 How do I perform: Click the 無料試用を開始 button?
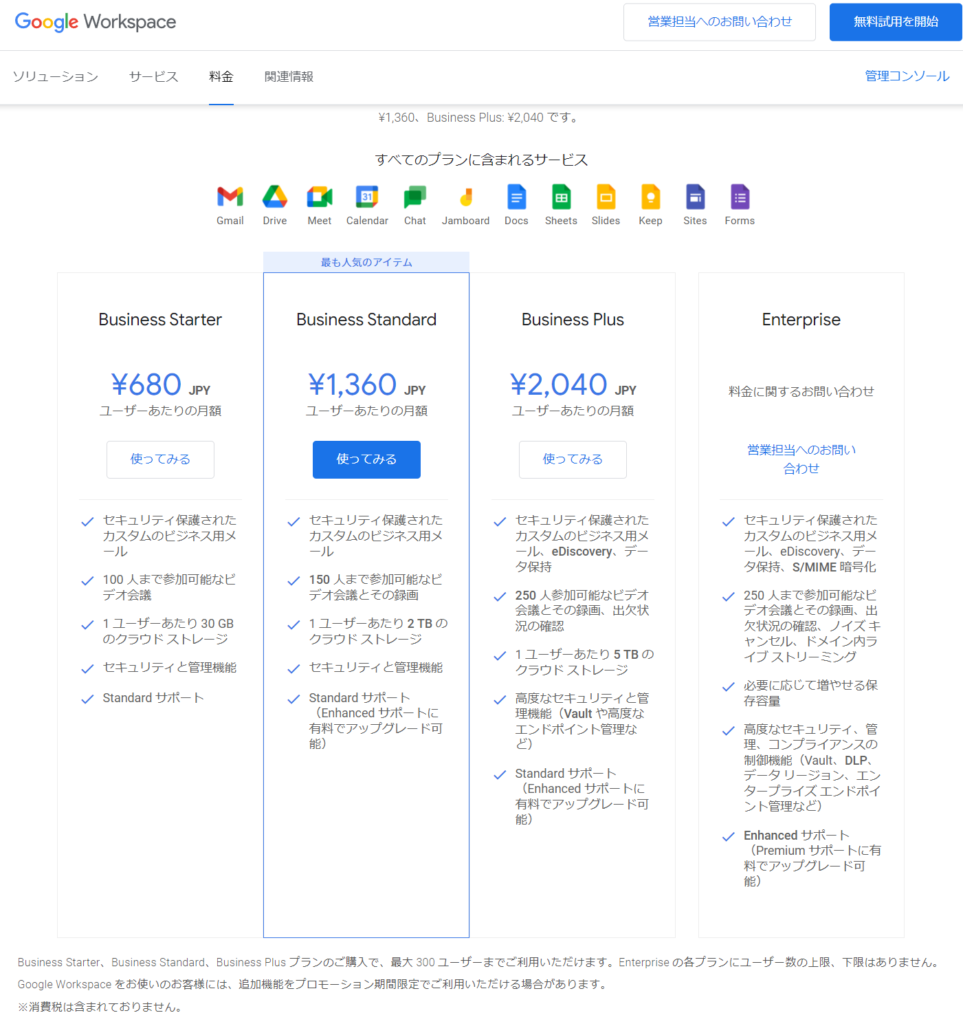[896, 22]
